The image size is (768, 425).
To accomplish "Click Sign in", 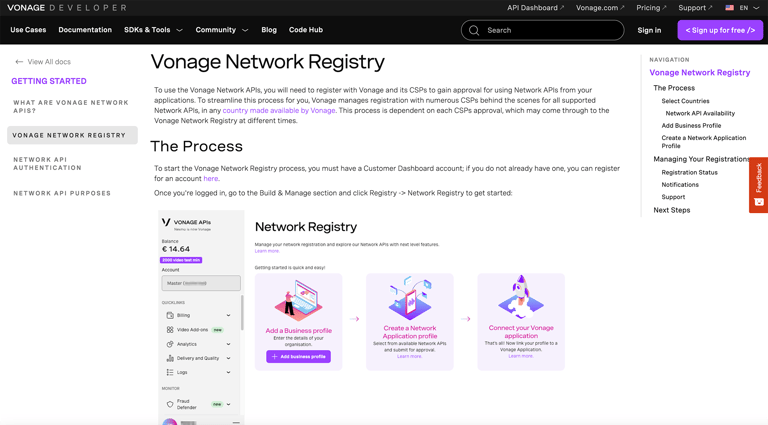I will pos(649,30).
